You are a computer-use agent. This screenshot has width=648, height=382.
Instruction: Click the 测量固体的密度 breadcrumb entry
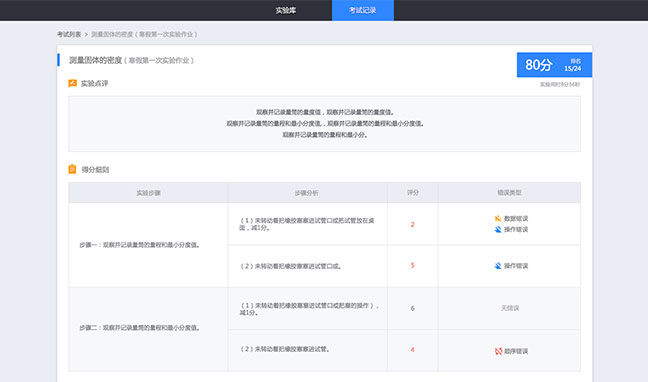[x=144, y=34]
